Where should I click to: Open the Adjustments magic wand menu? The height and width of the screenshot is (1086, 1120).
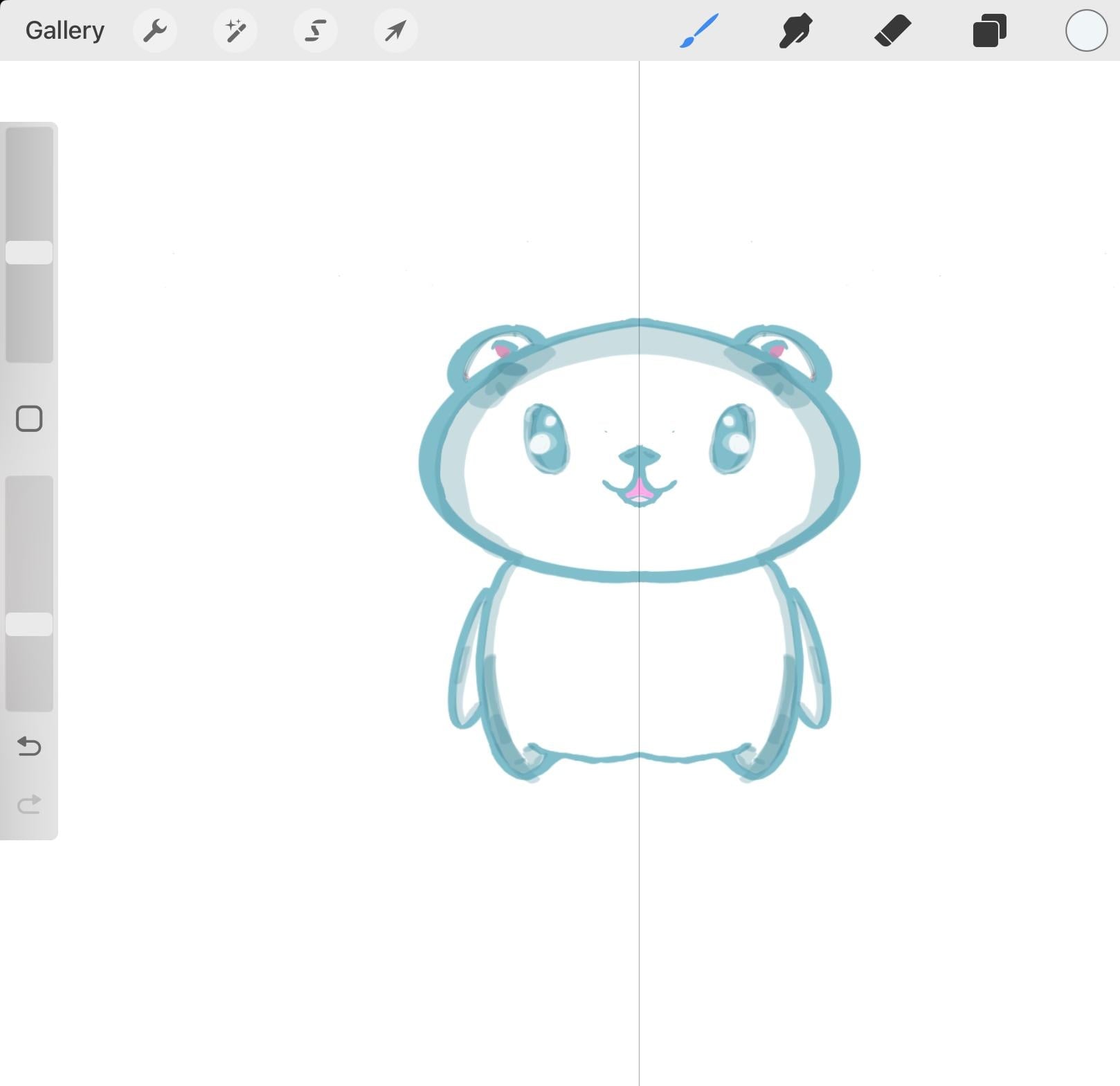coord(235,30)
